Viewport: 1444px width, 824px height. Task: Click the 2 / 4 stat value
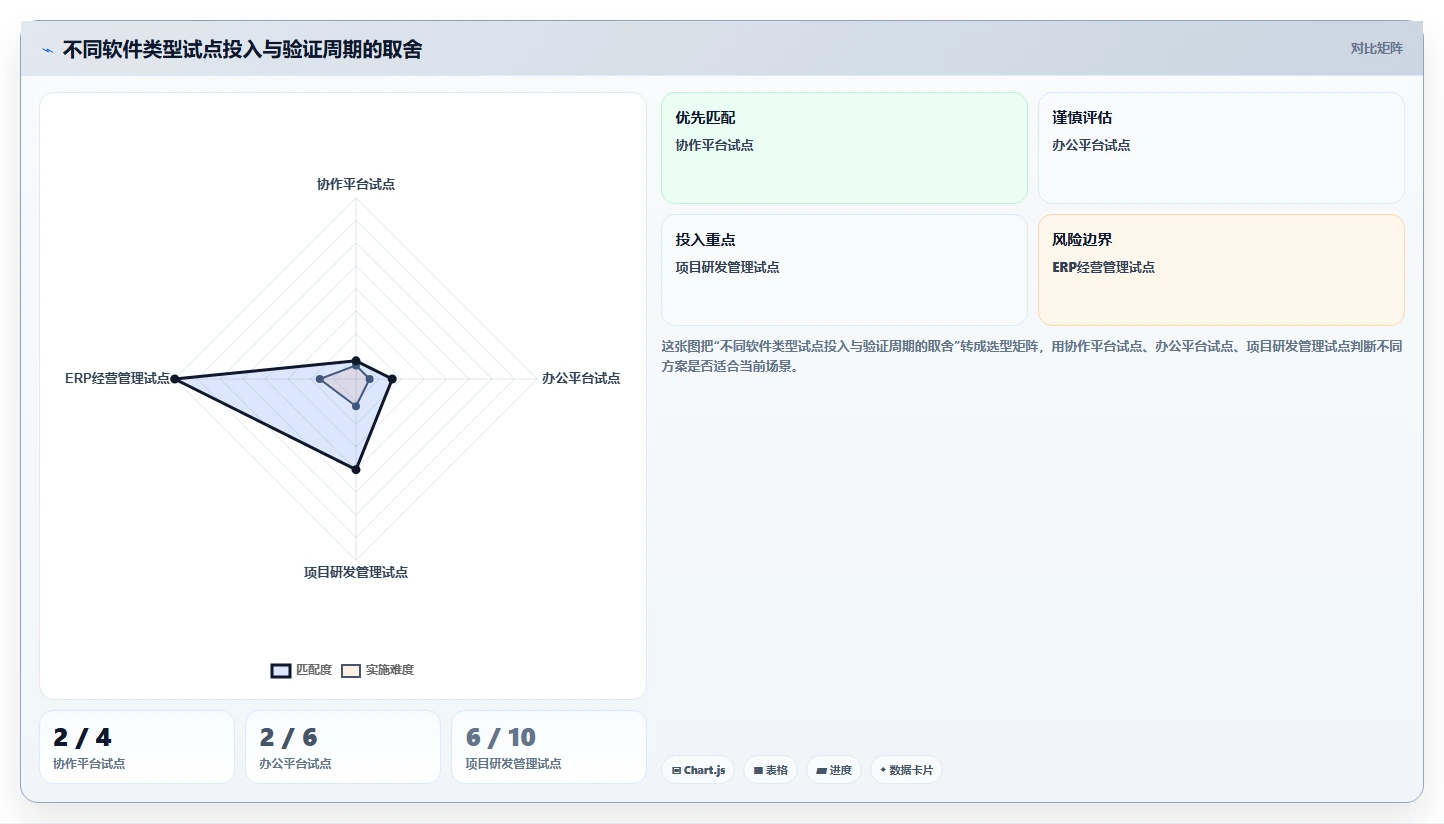point(83,738)
